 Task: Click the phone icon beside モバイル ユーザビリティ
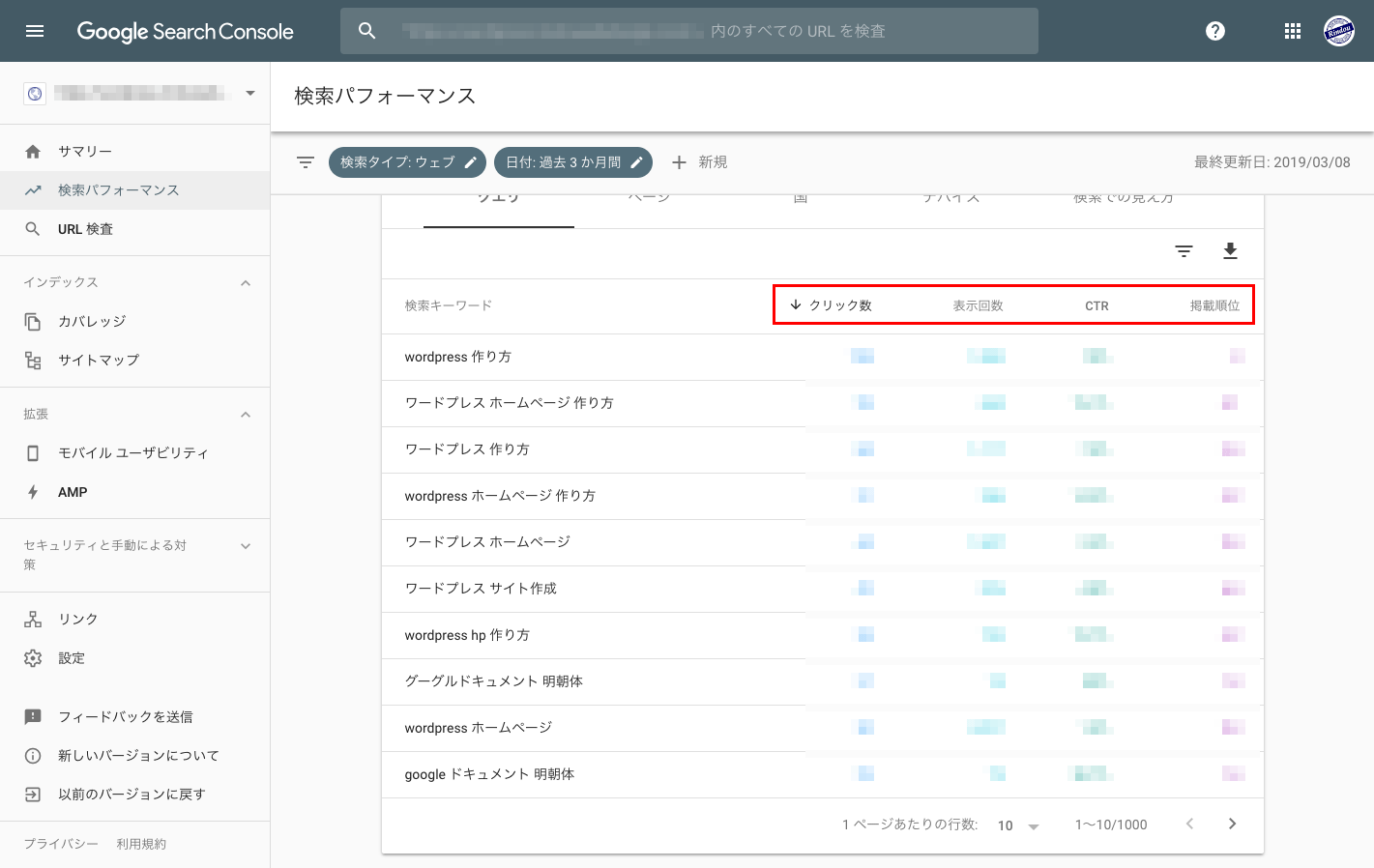[33, 452]
